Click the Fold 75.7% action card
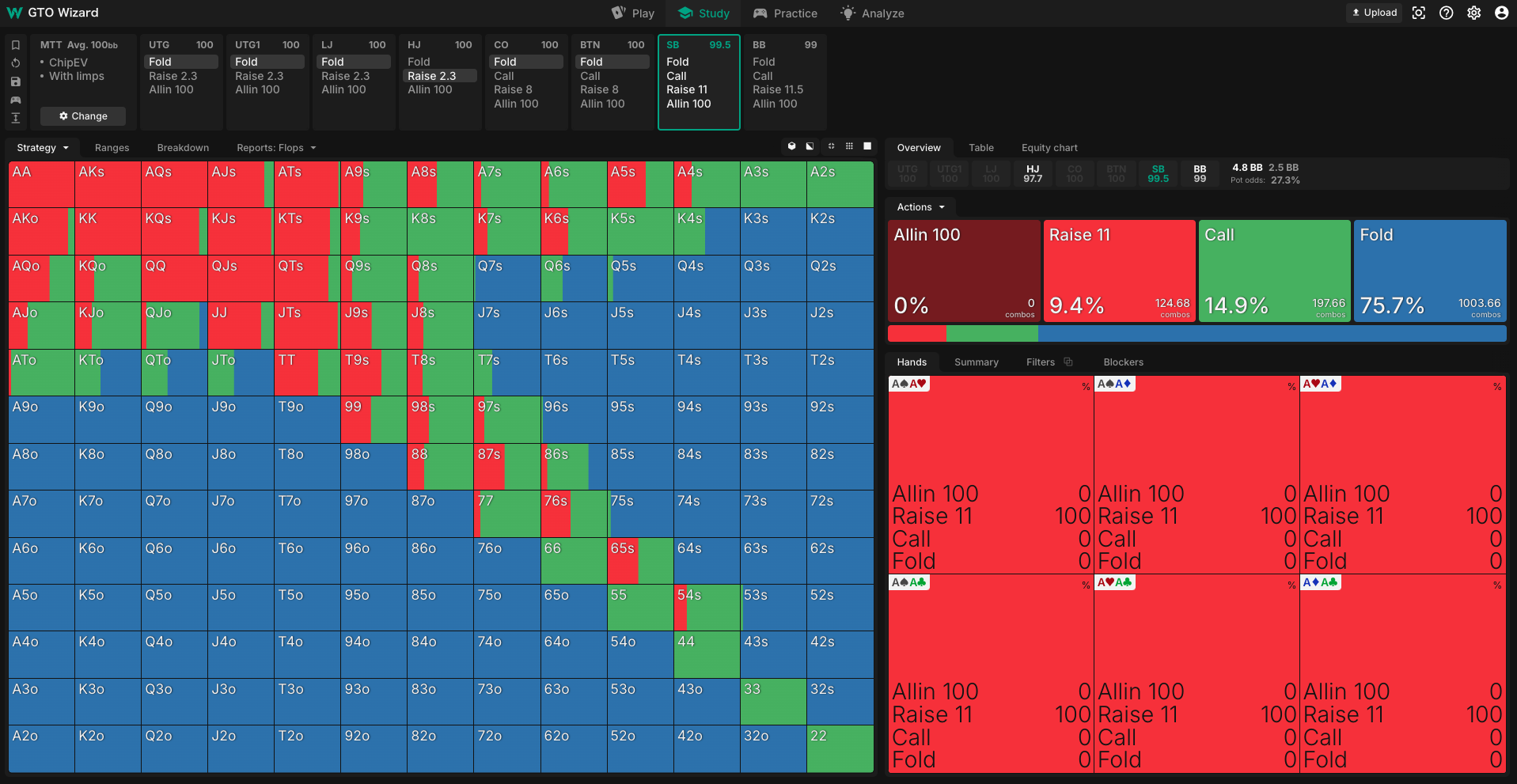Viewport: 1517px width, 784px height. pos(1430,271)
